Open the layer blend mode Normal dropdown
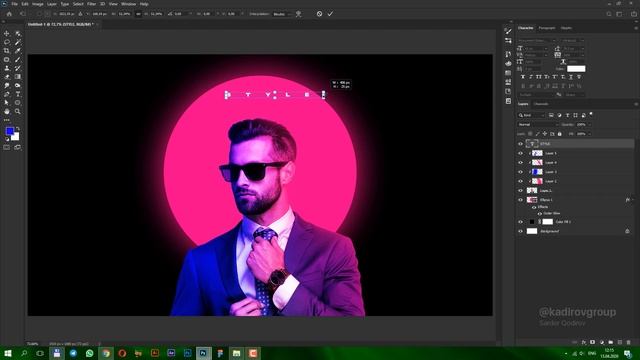The width and height of the screenshot is (640, 360). [x=538, y=124]
